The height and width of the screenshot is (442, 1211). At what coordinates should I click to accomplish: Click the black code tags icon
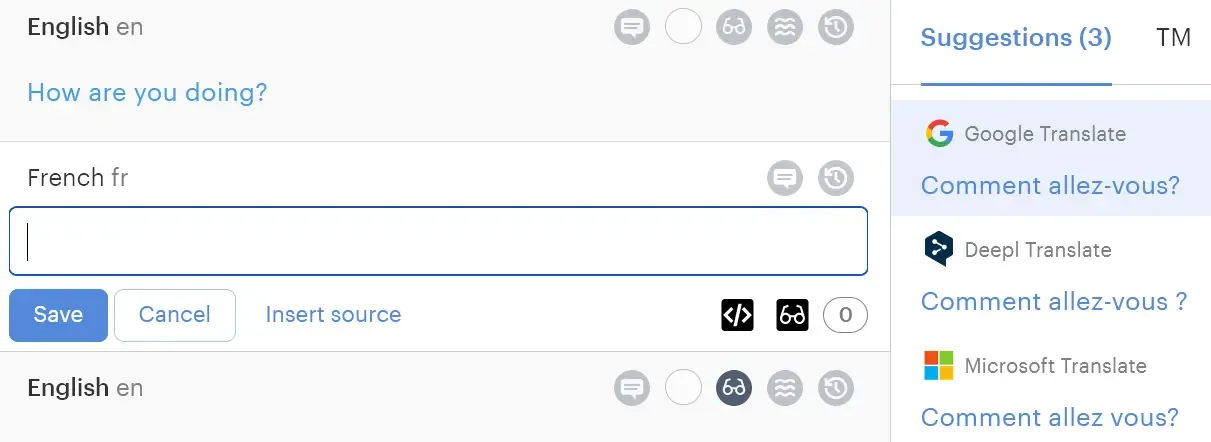click(737, 315)
